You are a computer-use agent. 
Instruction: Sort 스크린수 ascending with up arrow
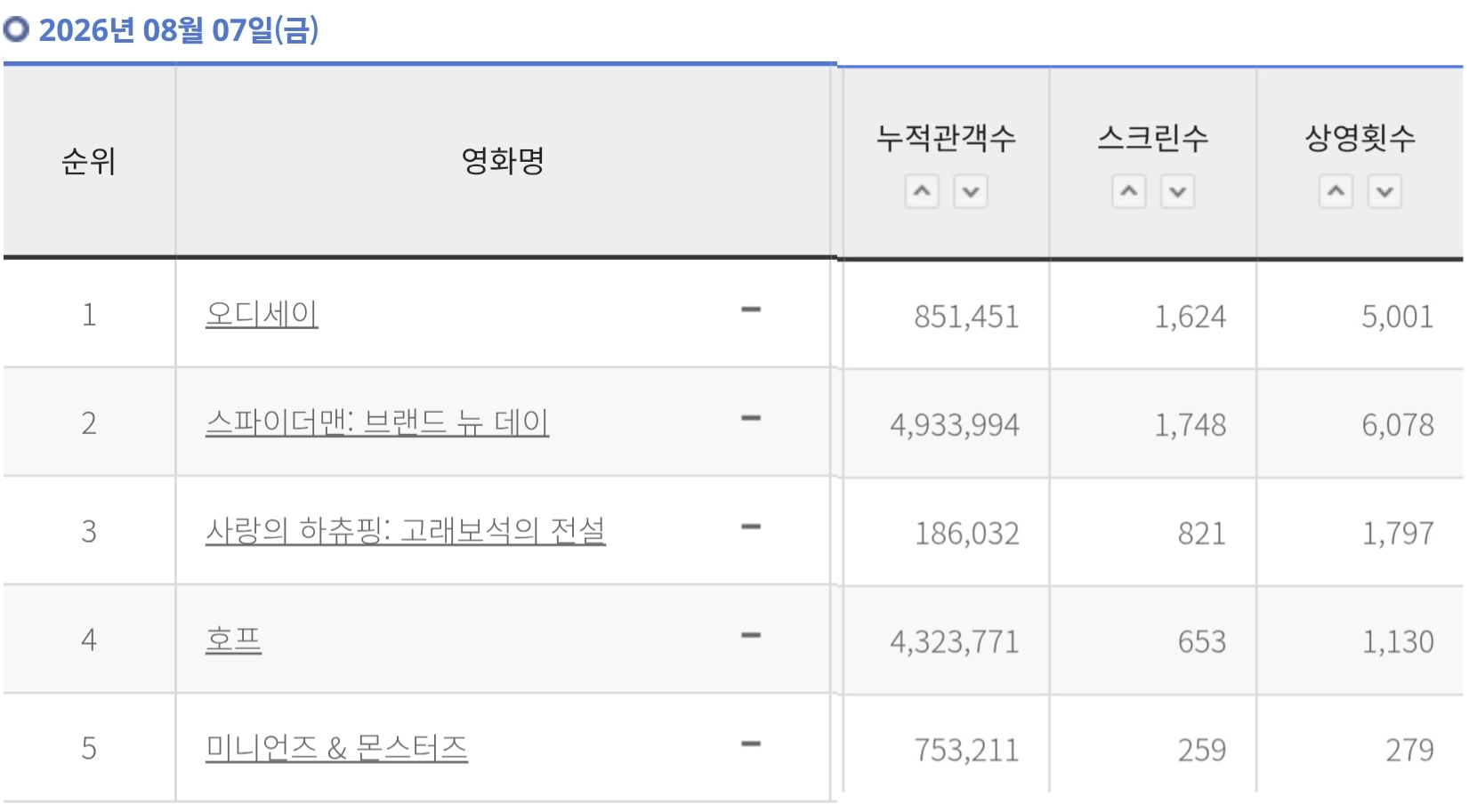(x=1129, y=191)
